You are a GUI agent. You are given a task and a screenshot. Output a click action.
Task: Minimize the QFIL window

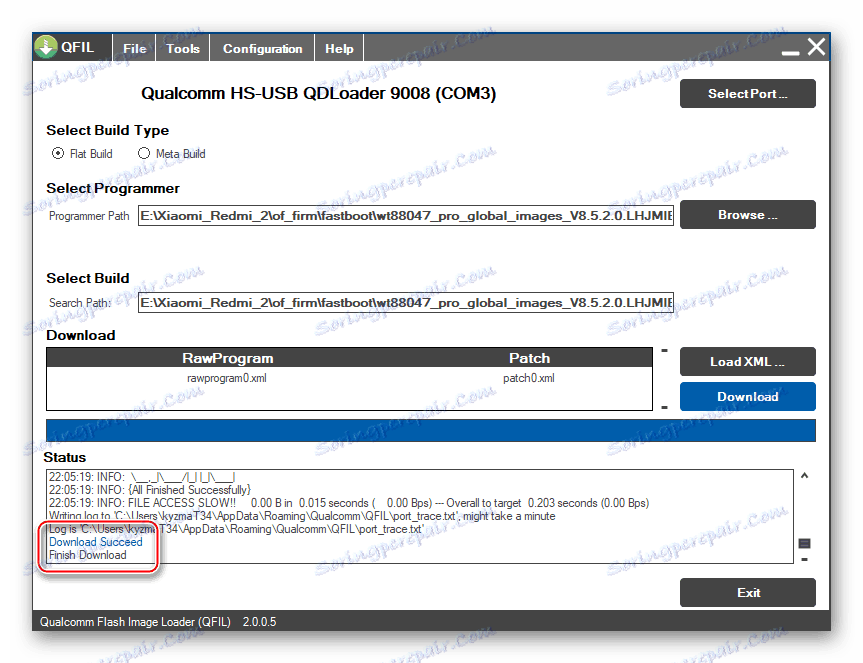click(790, 52)
